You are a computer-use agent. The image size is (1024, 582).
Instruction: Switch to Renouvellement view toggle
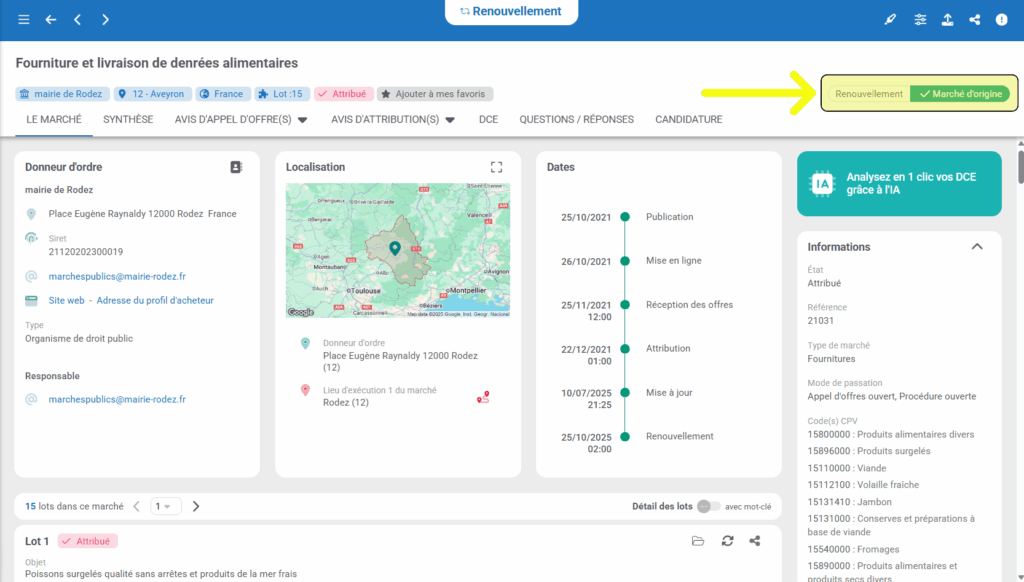(868, 94)
